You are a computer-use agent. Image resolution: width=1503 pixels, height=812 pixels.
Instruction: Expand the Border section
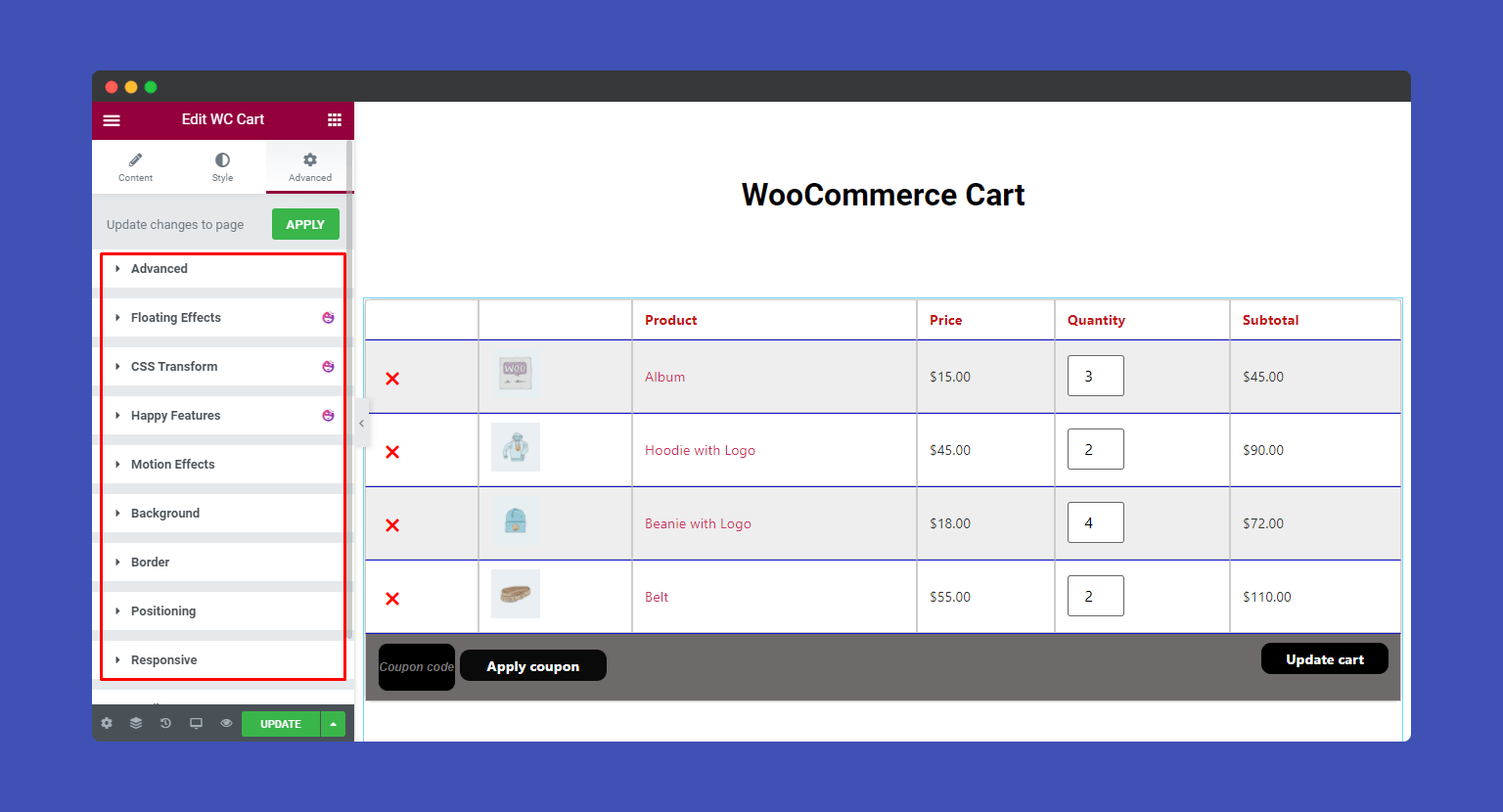[x=222, y=563]
